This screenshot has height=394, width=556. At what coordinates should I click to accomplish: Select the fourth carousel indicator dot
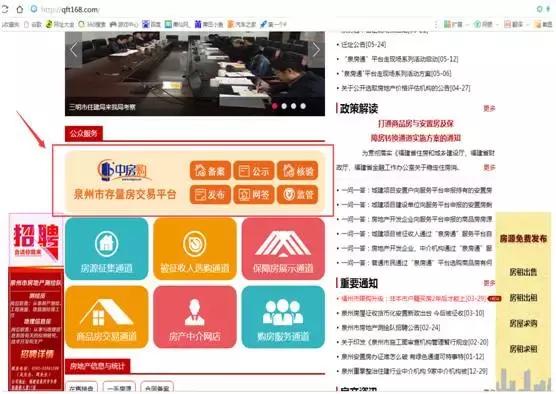(x=303, y=106)
